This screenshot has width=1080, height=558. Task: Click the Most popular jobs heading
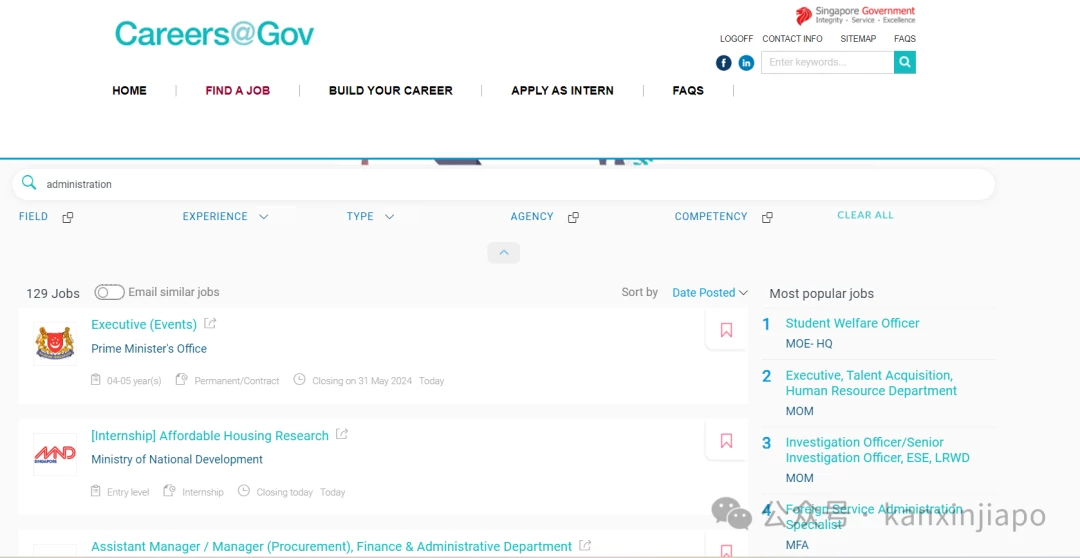(x=822, y=293)
